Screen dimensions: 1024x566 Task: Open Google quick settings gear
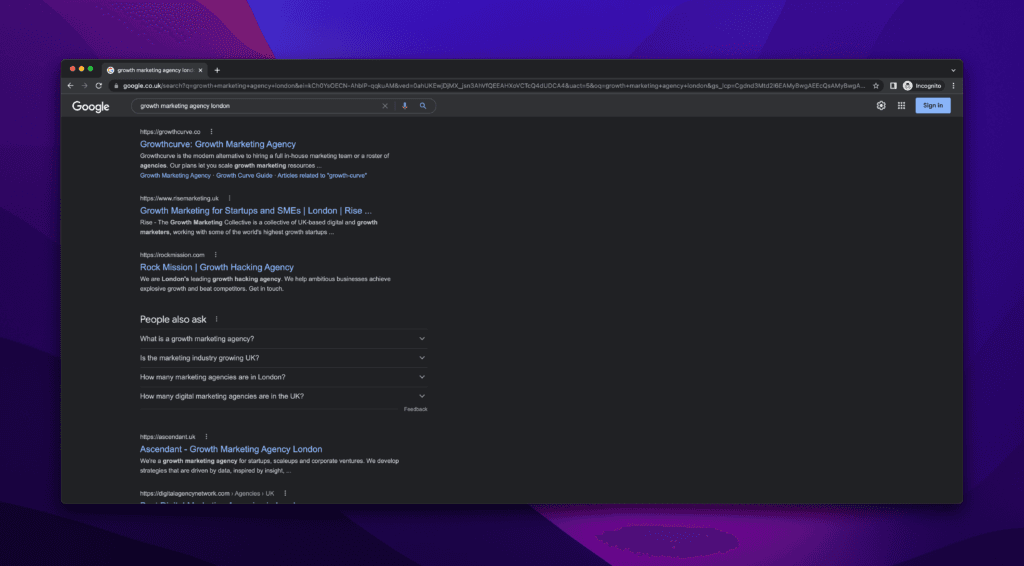881,105
